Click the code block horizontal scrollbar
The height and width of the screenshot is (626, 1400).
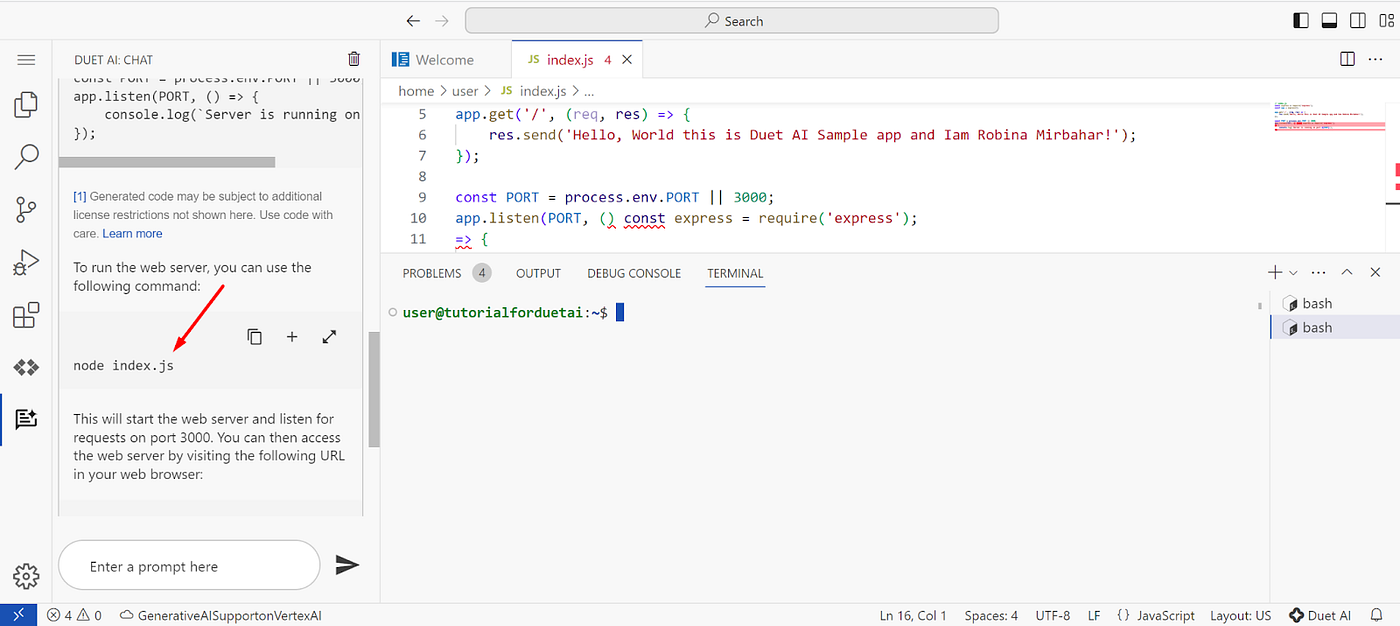click(x=167, y=161)
